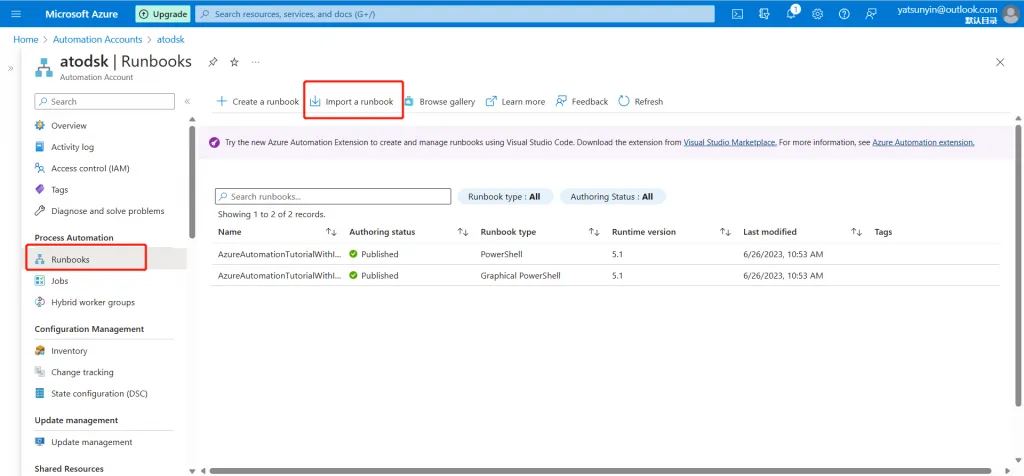
Task: Open the Azure Automation extension link
Action: click(x=923, y=142)
